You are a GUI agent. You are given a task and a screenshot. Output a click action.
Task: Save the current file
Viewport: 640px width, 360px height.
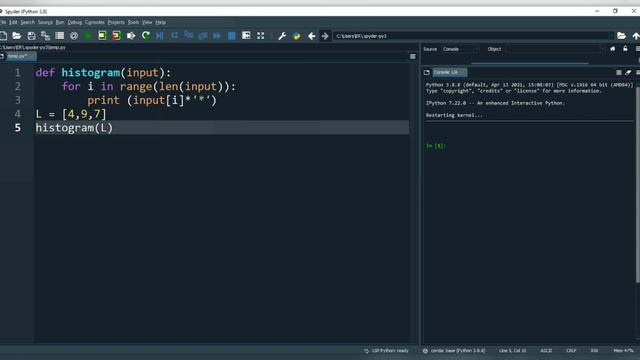pyautogui.click(x=31, y=36)
